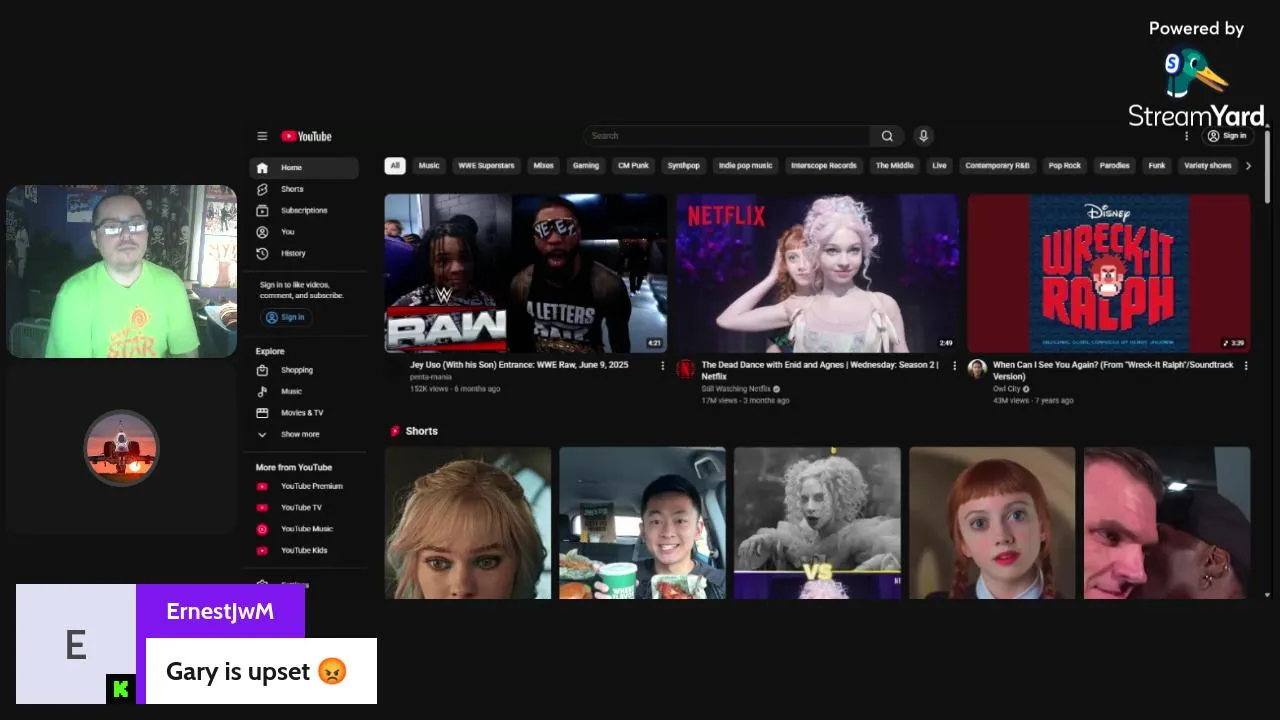The height and width of the screenshot is (720, 1280).
Task: Play the Netflix Wednesday video thumbnail
Action: click(x=817, y=273)
